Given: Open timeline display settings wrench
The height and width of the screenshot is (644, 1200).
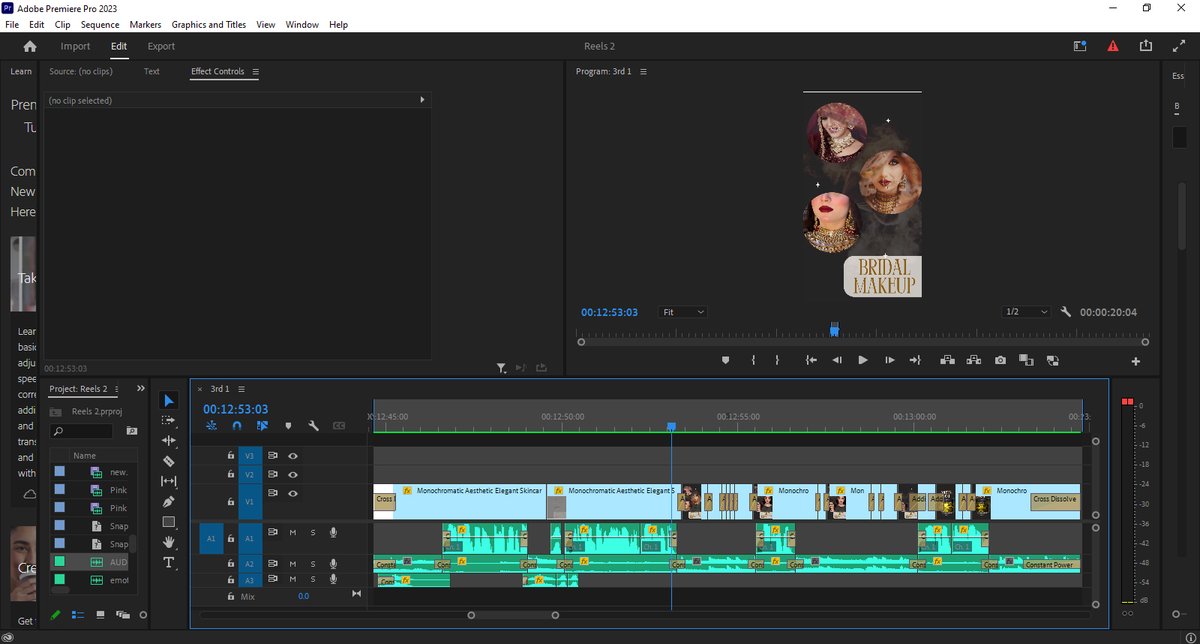Looking at the screenshot, I should [313, 426].
